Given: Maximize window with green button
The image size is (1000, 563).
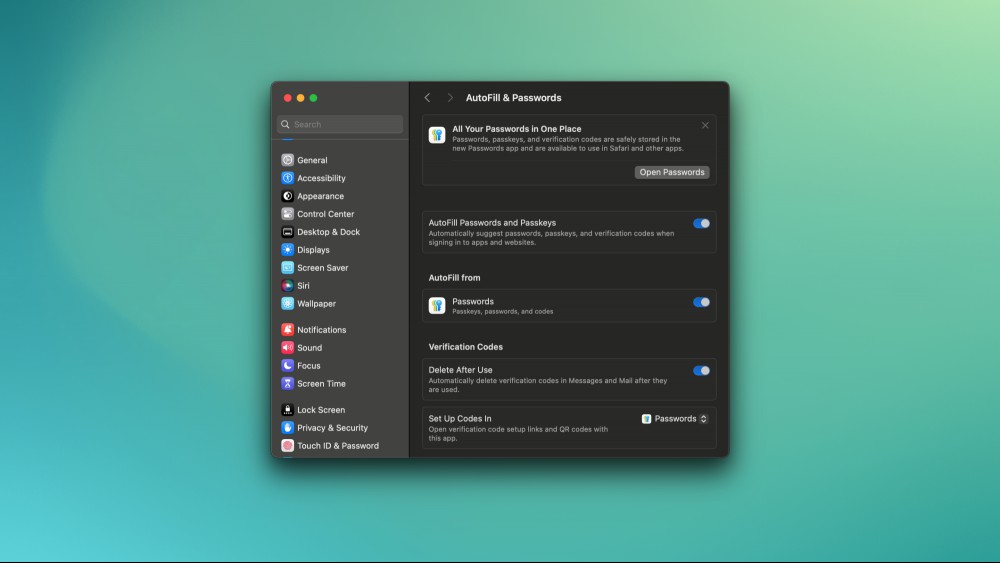Looking at the screenshot, I should coord(313,98).
